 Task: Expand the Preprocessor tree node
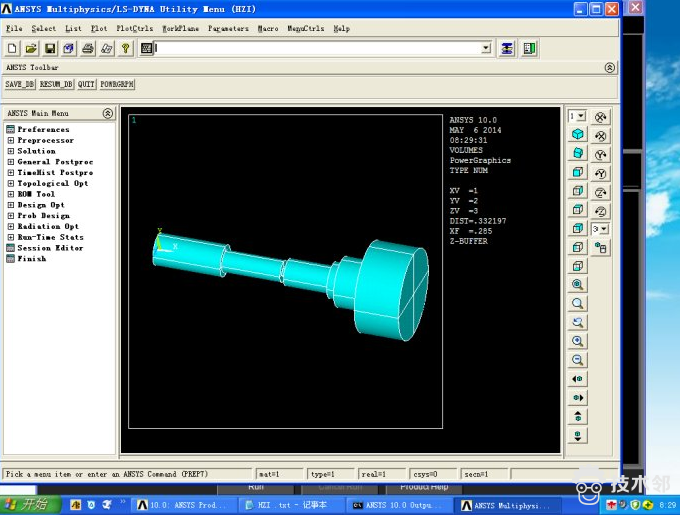click(11, 140)
